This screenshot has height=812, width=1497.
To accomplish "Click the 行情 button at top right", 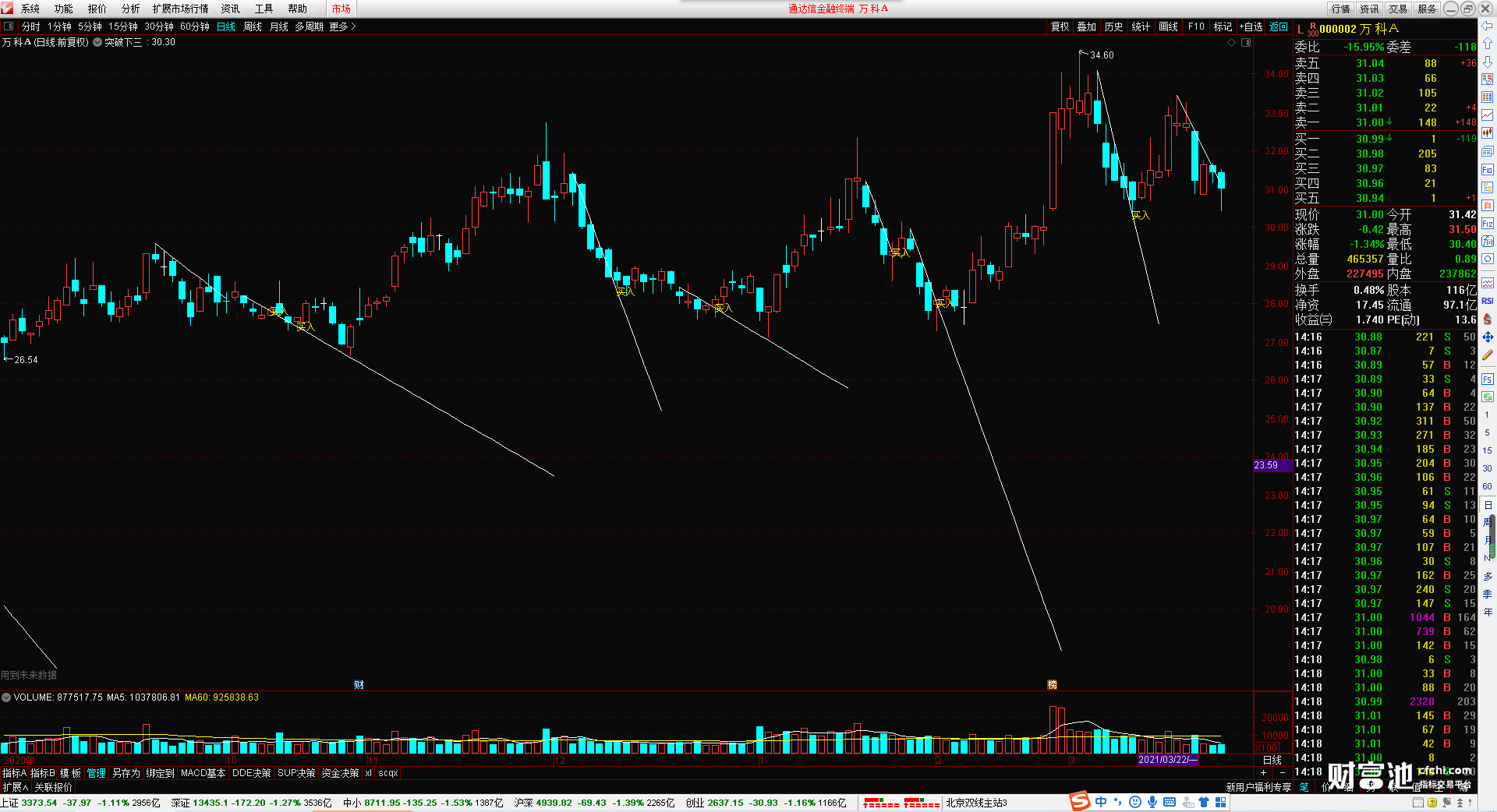I will point(1340,9).
